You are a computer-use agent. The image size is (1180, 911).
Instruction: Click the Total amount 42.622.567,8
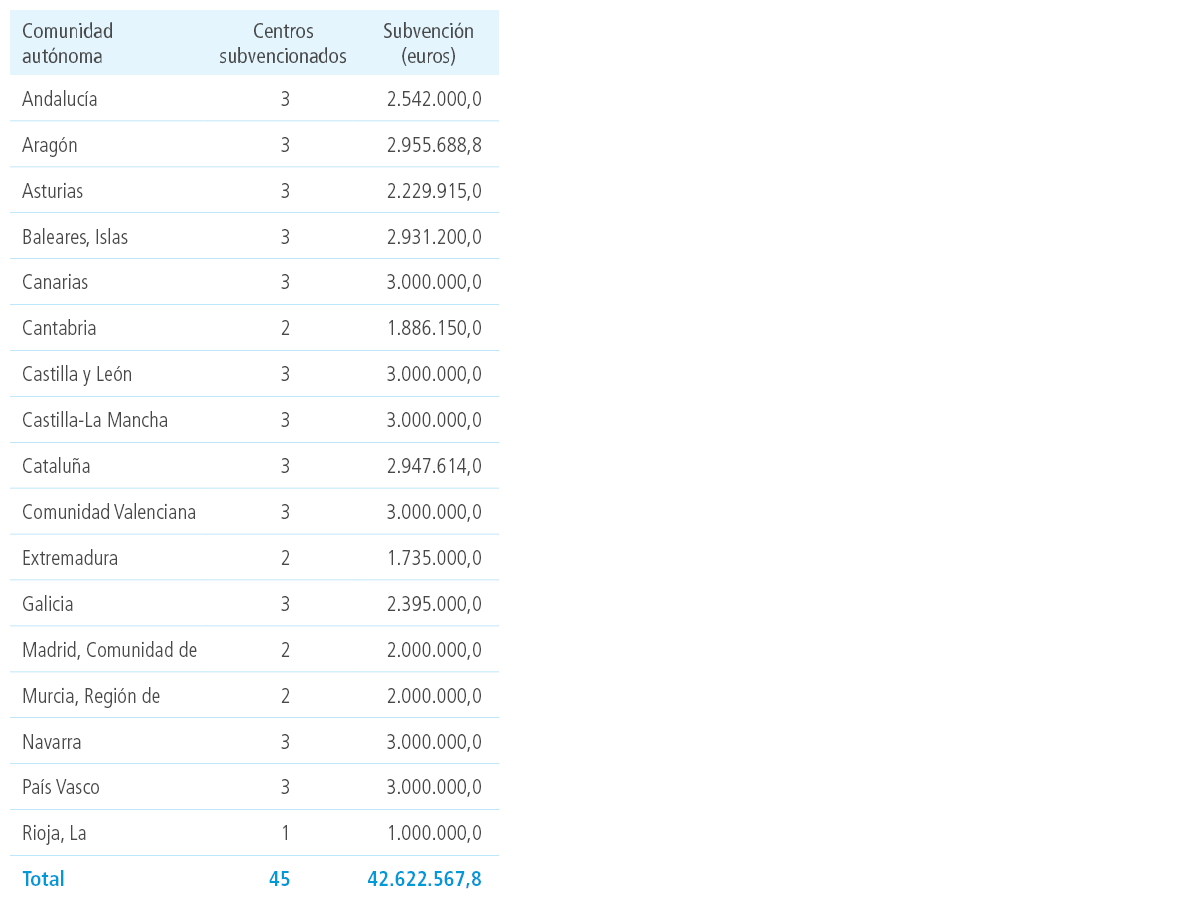pos(424,879)
